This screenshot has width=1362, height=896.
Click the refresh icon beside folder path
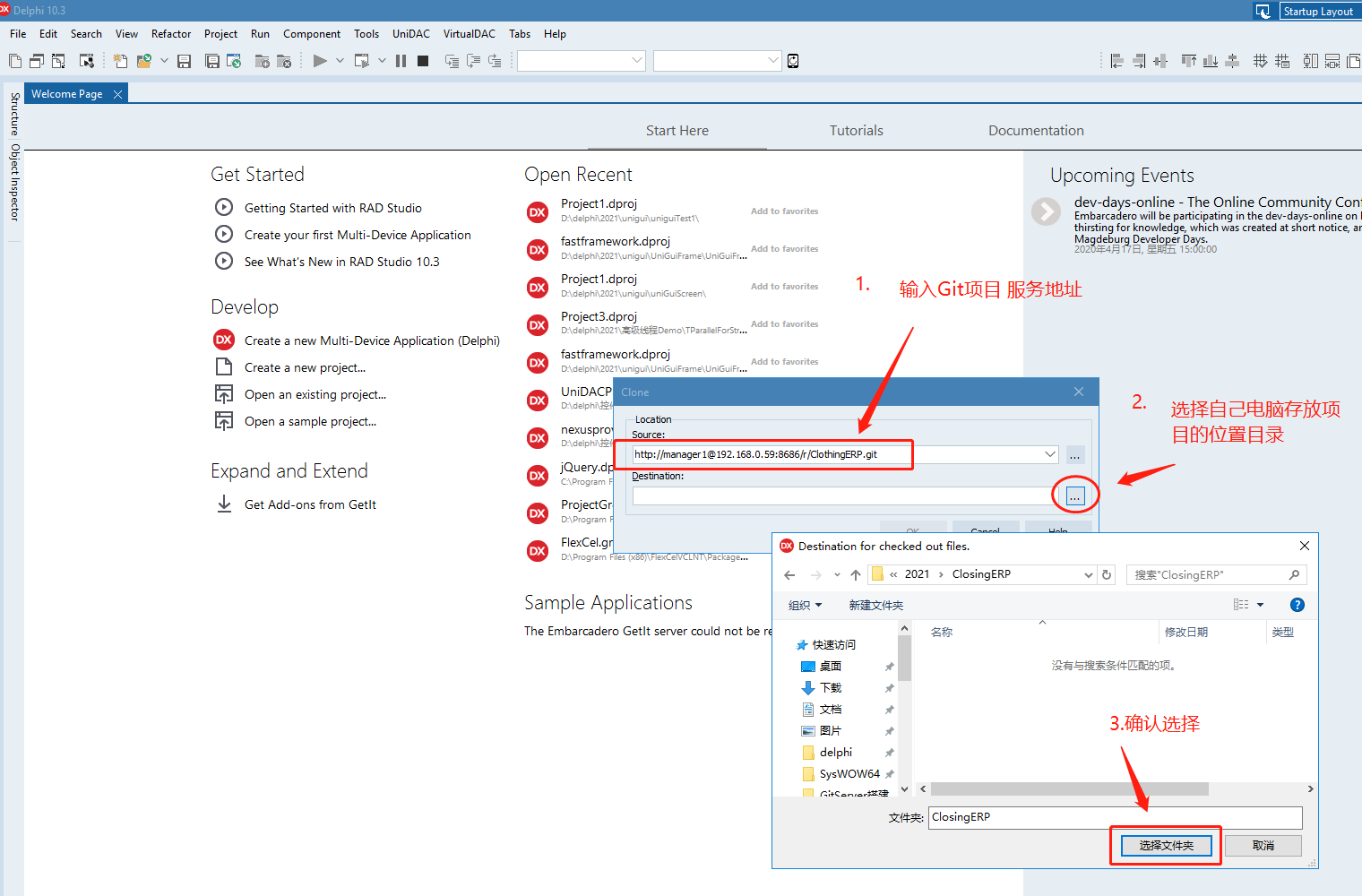point(1107,574)
